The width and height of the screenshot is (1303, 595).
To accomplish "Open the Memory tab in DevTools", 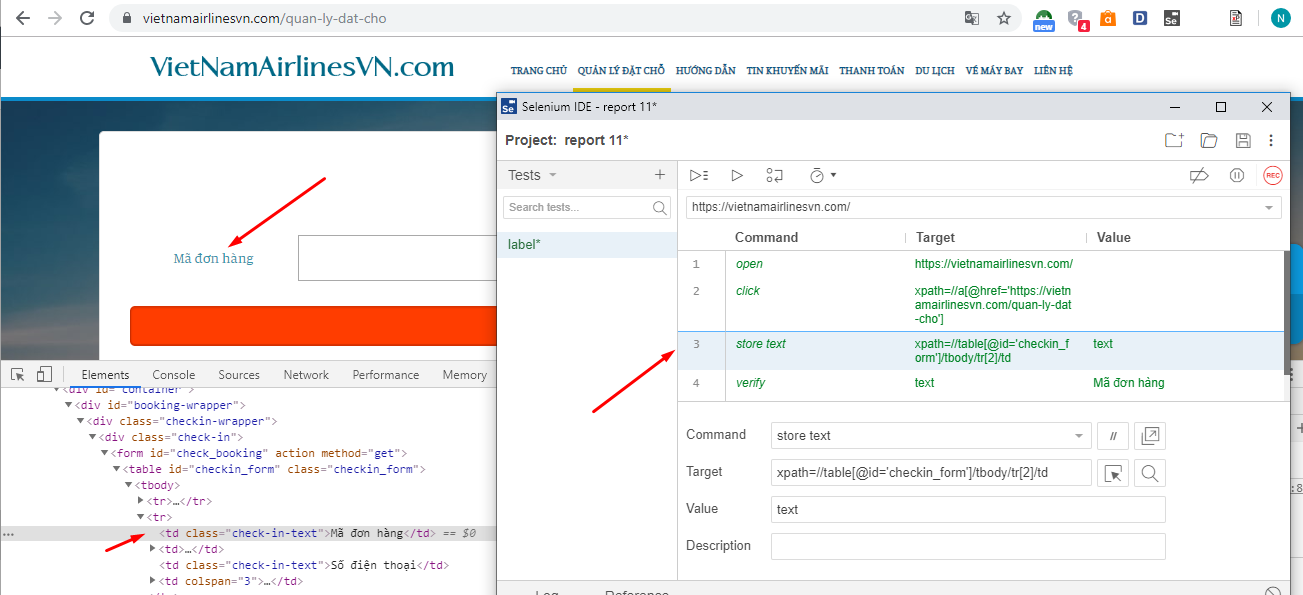I will coord(465,375).
